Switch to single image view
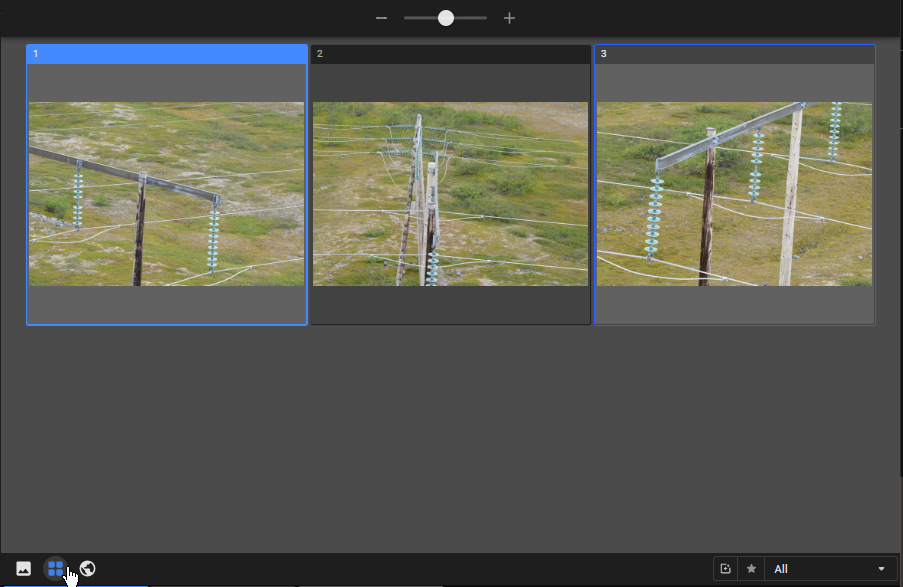The height and width of the screenshot is (587, 903). pyautogui.click(x=23, y=569)
